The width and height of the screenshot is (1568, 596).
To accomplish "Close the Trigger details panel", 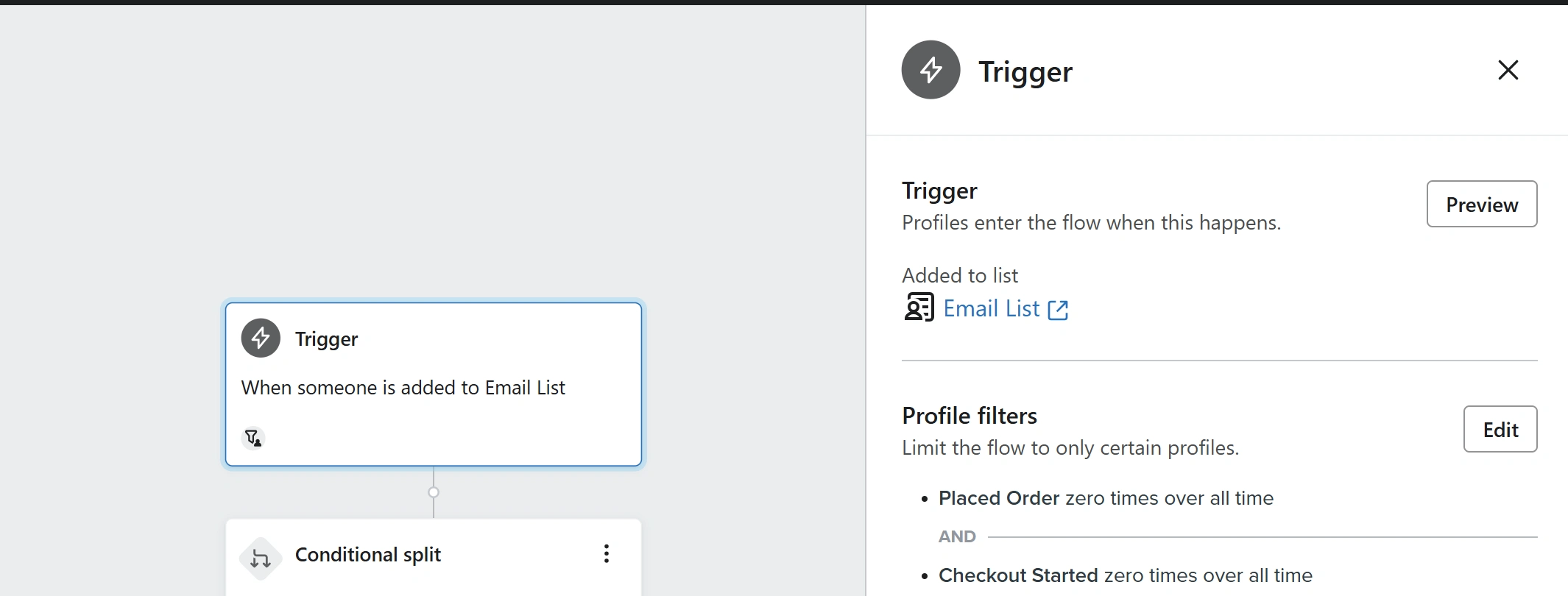I will click(1508, 70).
